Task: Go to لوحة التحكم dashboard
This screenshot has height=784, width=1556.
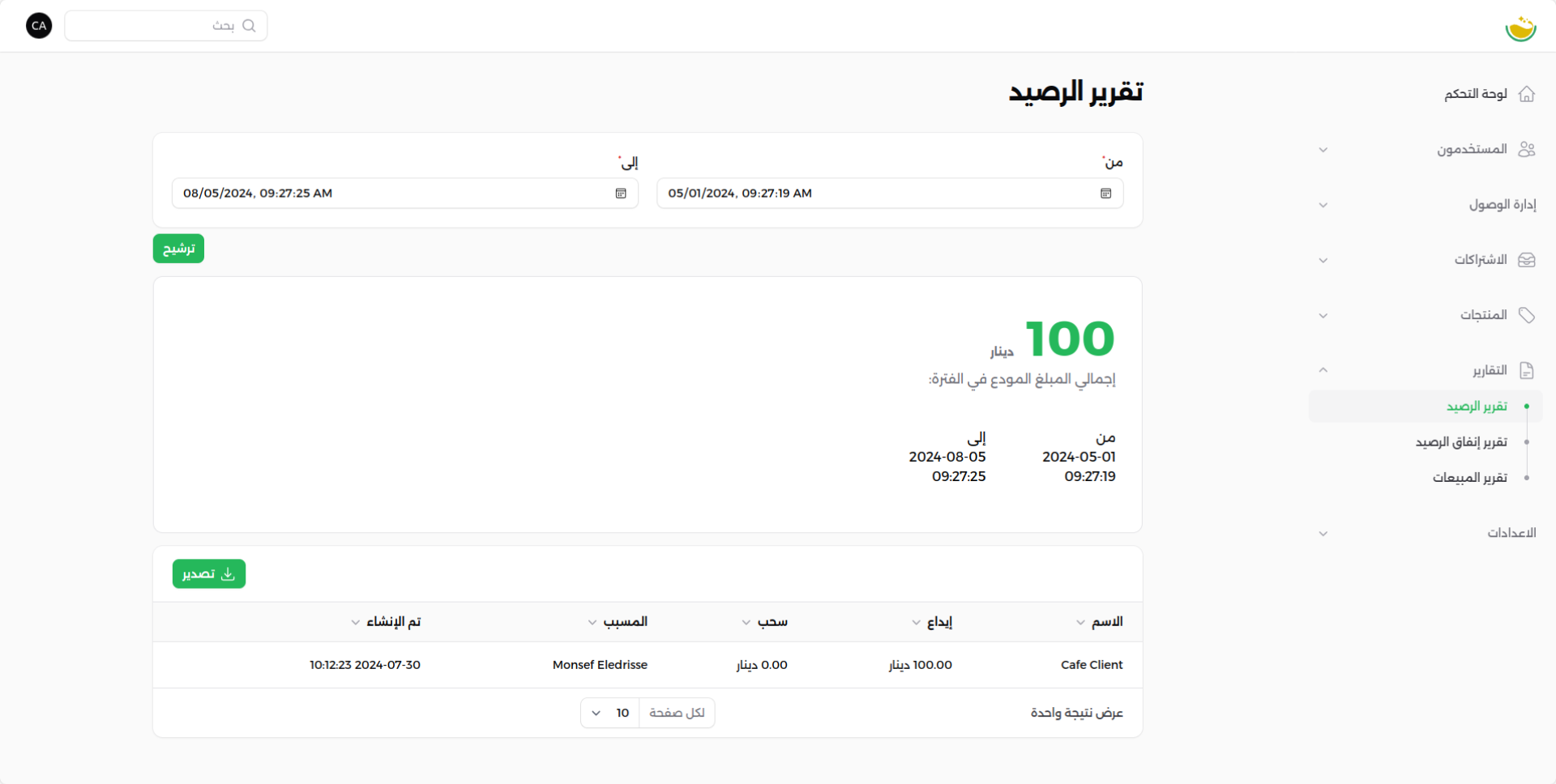Action: 1425,94
